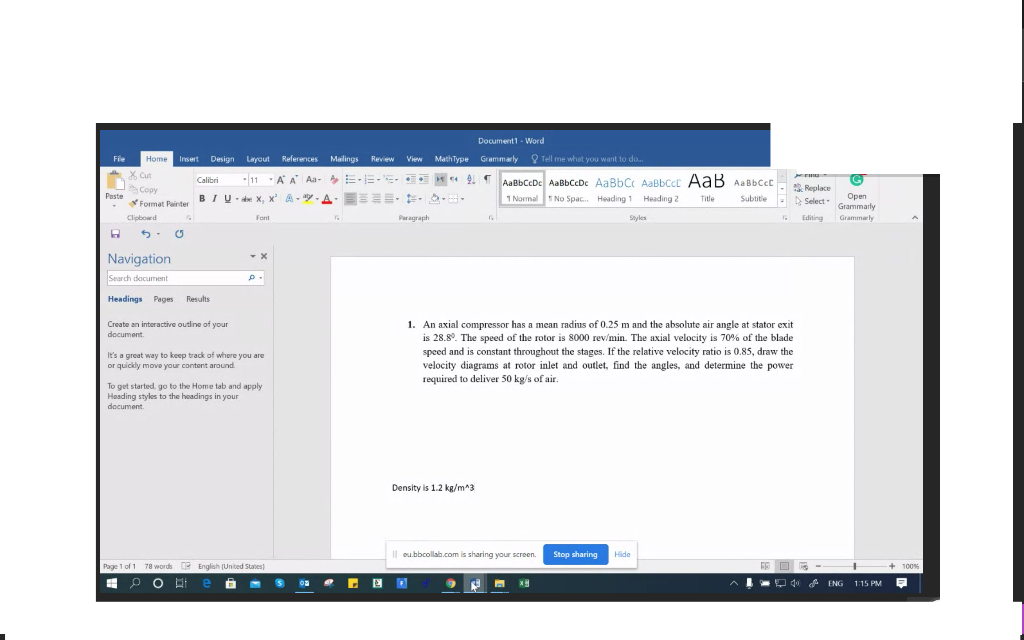This screenshot has height=640, width=1024.
Task: Center align the paragraph text
Action: pyautogui.click(x=362, y=198)
